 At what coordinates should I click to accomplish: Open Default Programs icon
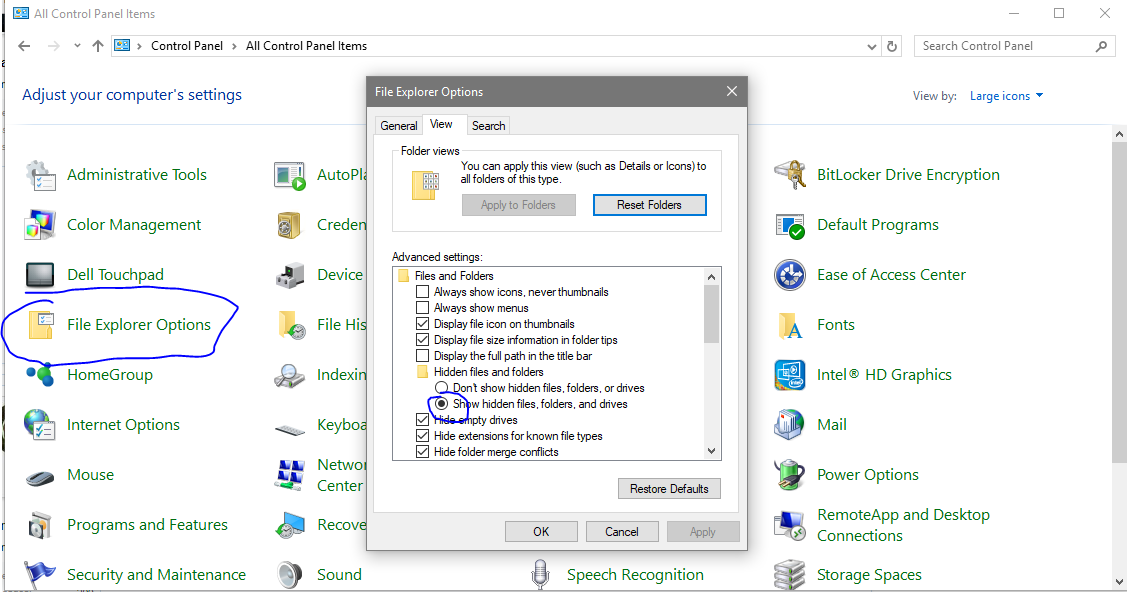point(790,226)
